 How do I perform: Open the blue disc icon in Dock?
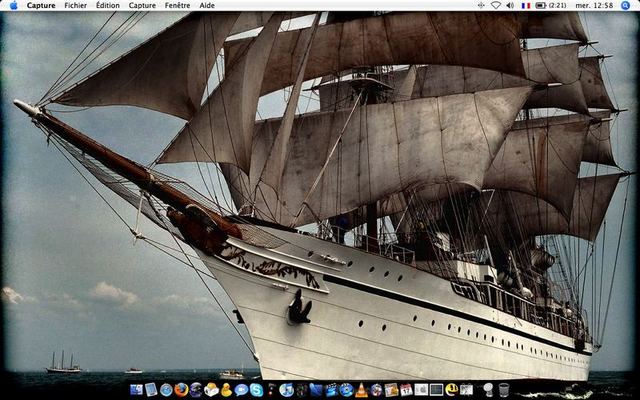pos(346,390)
